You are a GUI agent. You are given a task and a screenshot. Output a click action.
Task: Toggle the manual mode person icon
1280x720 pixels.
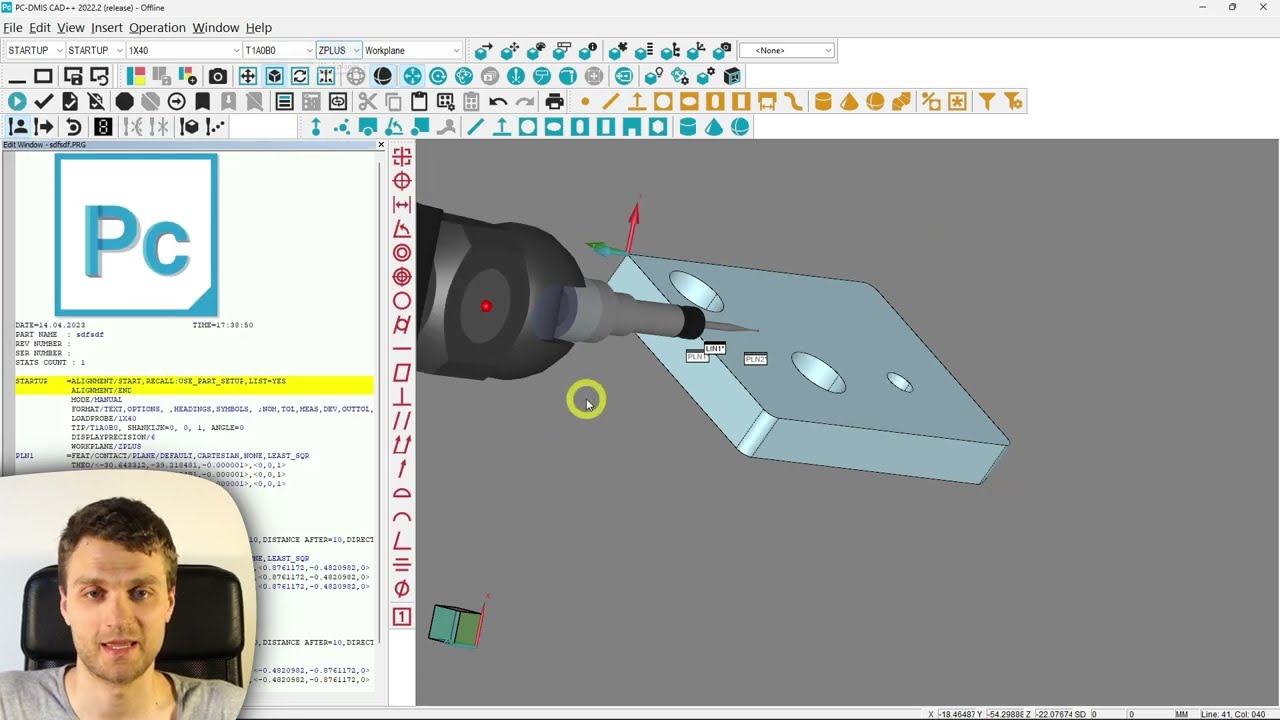click(17, 127)
